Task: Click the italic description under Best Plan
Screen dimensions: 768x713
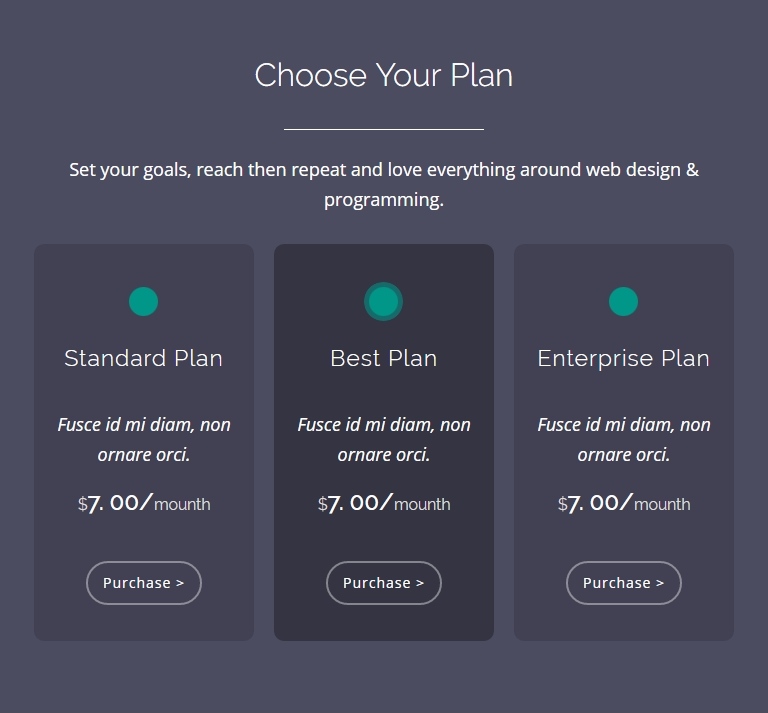Action: 384,439
